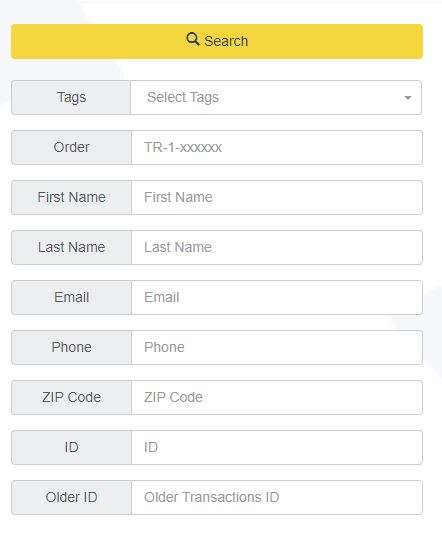Click into the First Name text box

click(277, 197)
